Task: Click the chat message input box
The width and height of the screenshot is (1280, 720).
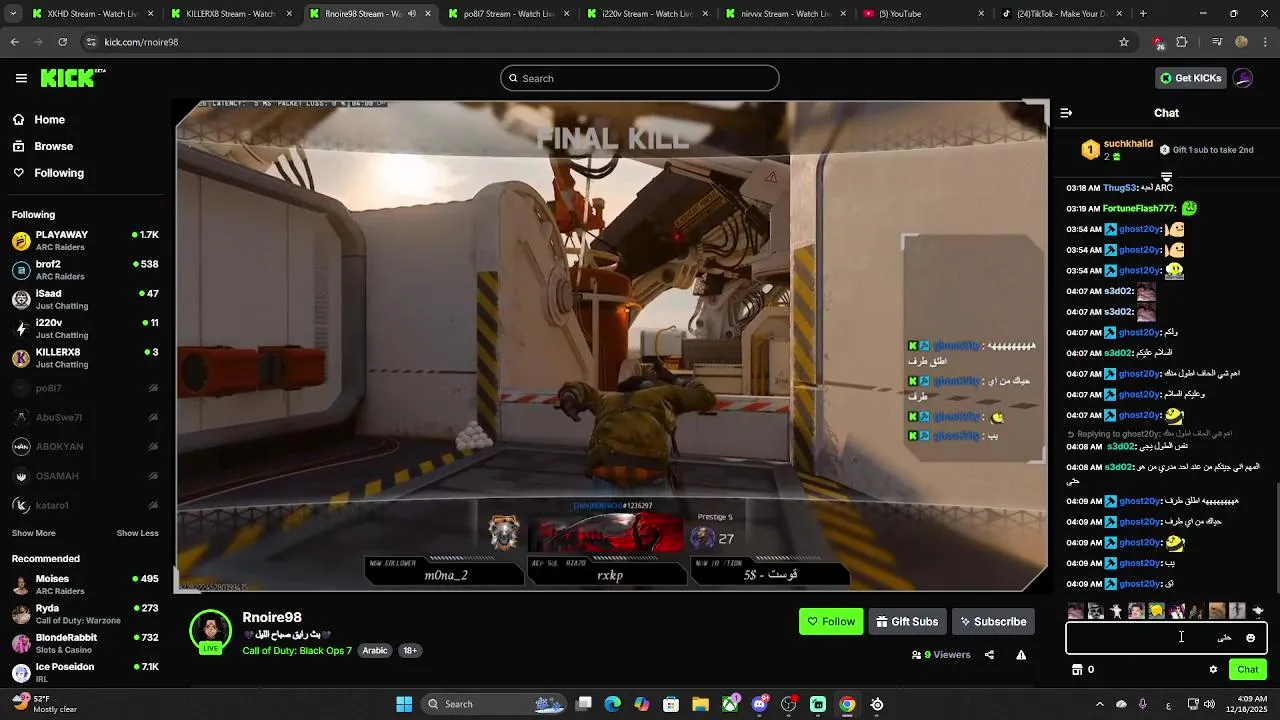Action: (1166, 638)
